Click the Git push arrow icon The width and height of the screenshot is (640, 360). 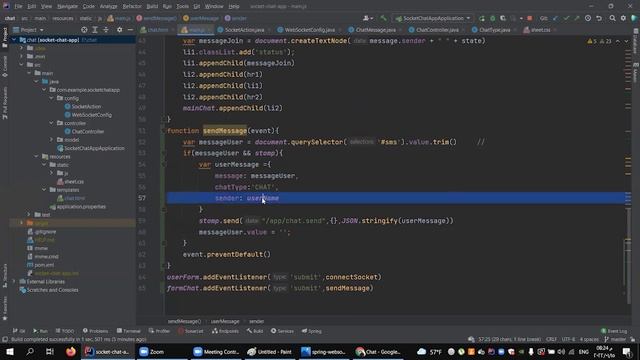[577, 18]
